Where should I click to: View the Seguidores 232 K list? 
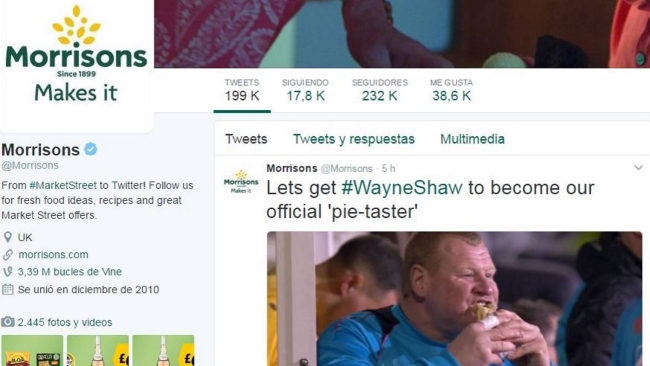point(380,90)
